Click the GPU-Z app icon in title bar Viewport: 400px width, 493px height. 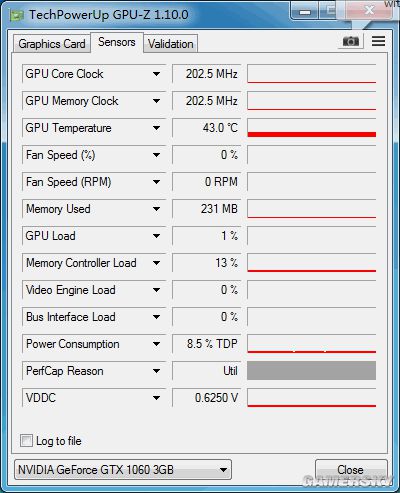[x=16, y=15]
